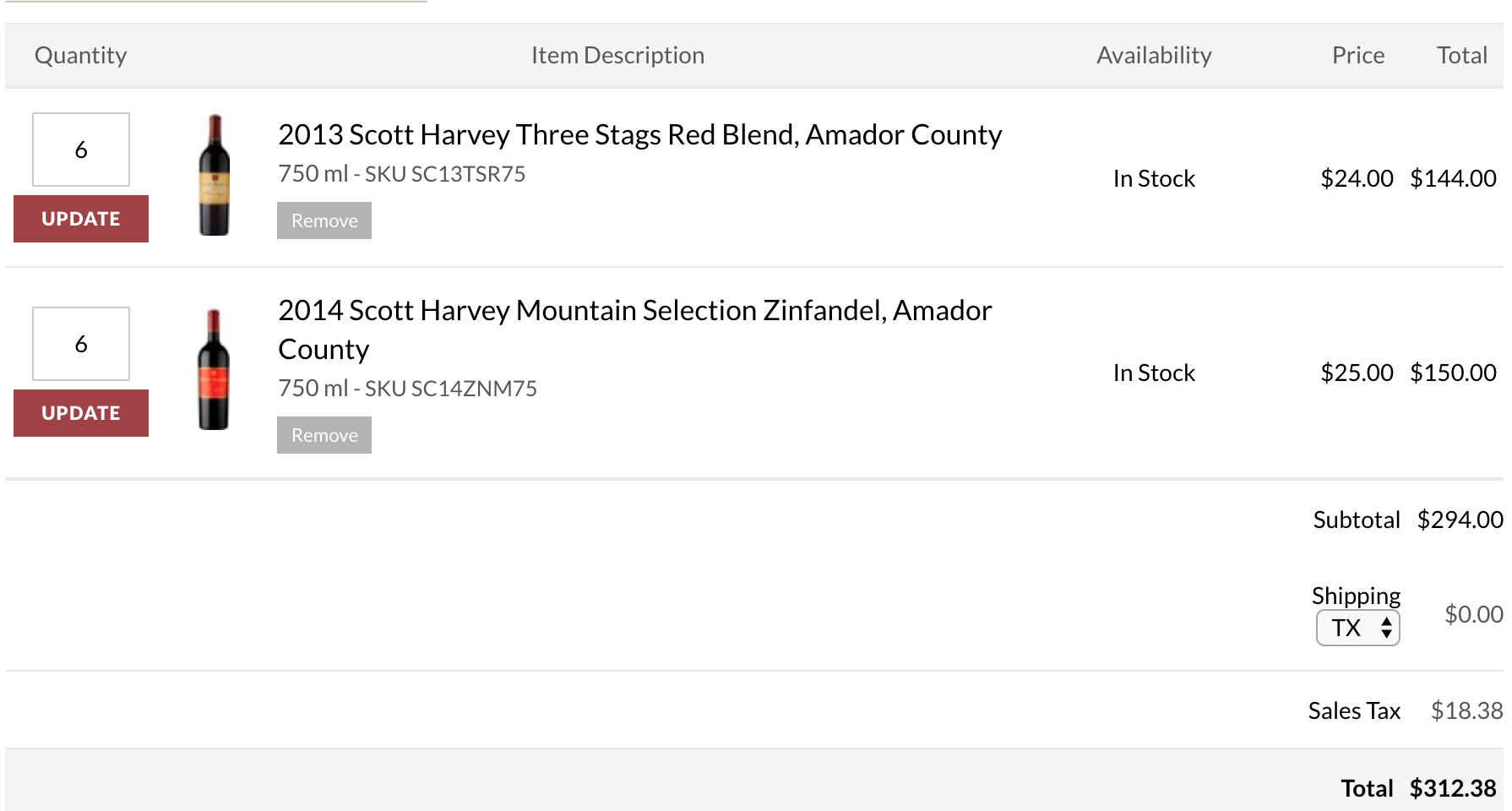This screenshot has height=811, width=1512.
Task: Remove the Mountain Selection Zinfandel from cart
Action: [x=324, y=435]
